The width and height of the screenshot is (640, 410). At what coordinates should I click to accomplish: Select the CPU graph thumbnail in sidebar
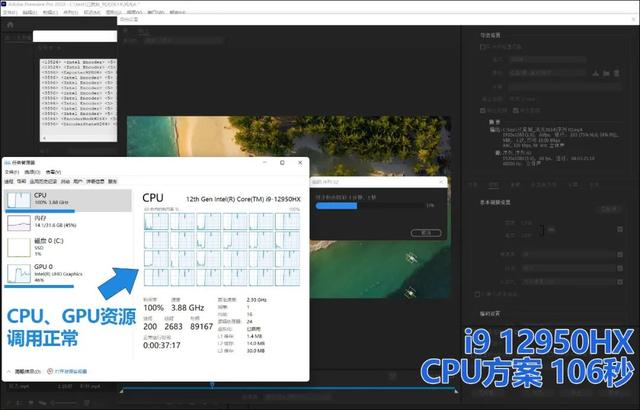pos(19,200)
